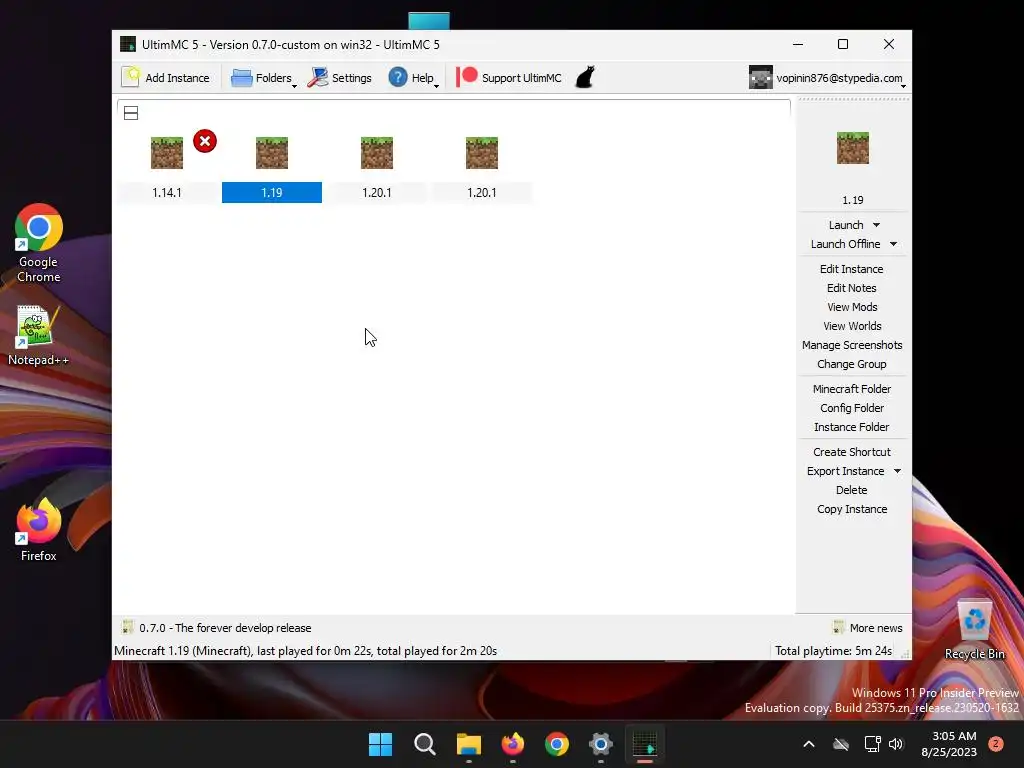Open Settings gear from the taskbar

tap(601, 744)
